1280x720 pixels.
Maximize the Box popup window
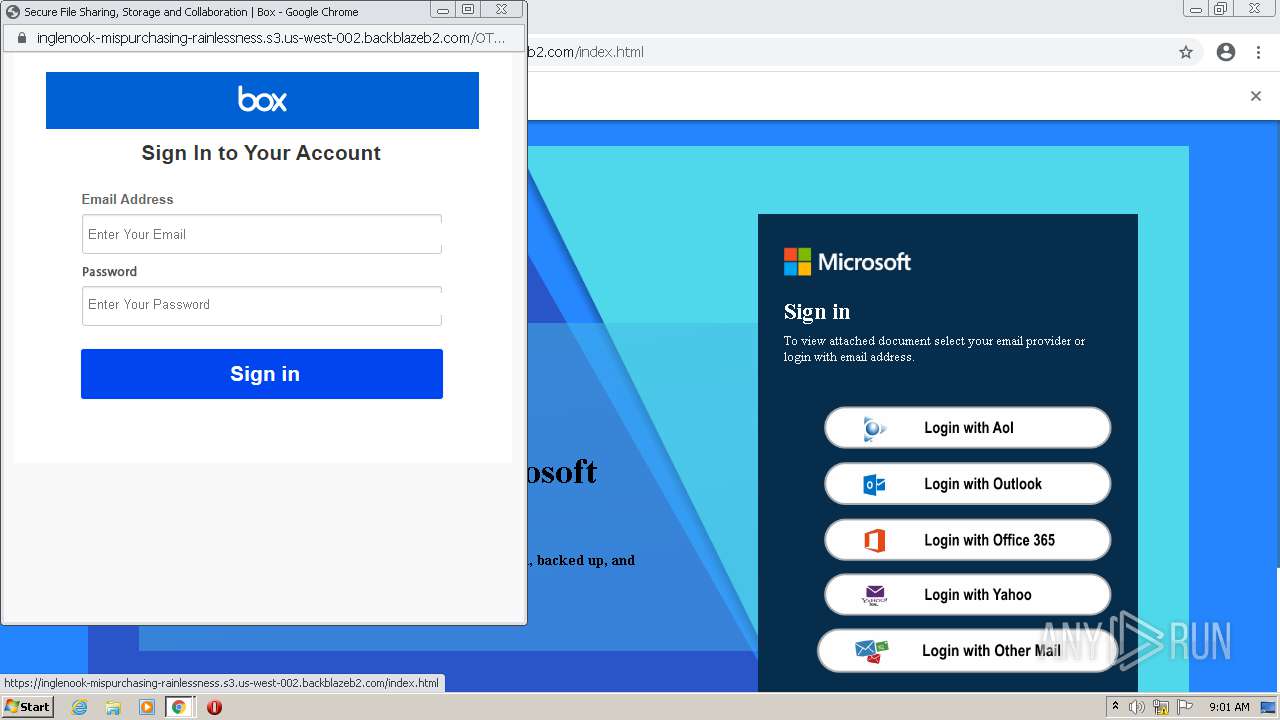[468, 11]
